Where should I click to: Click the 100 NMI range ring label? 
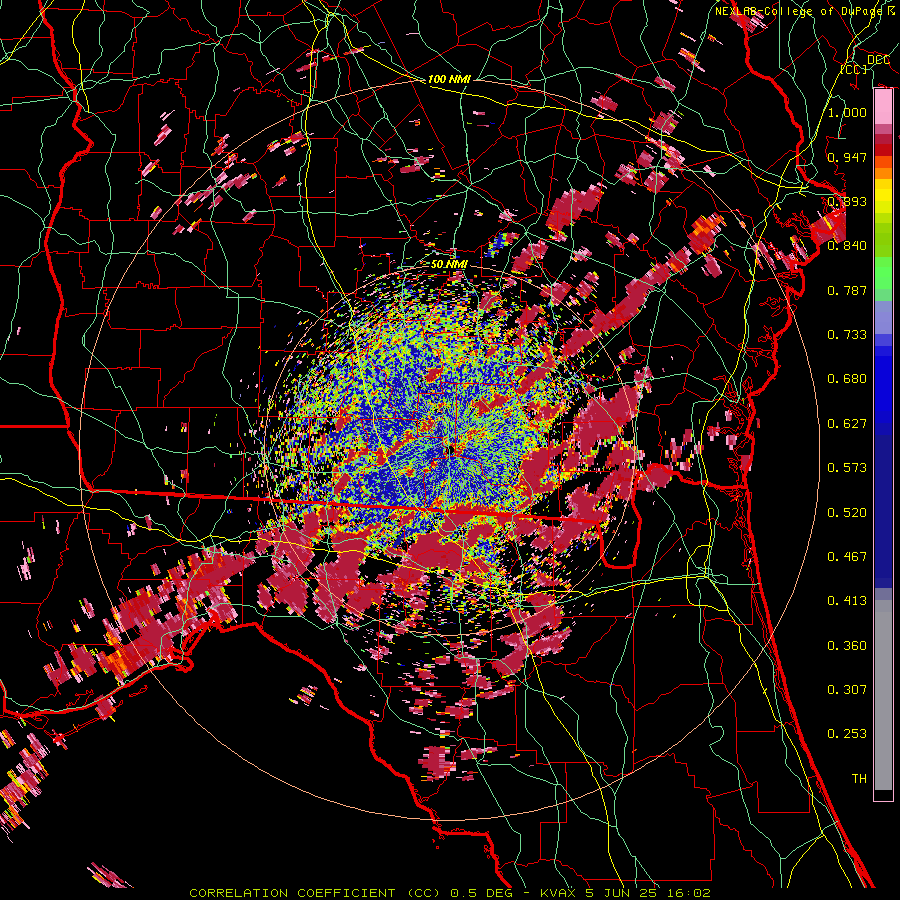click(x=449, y=79)
